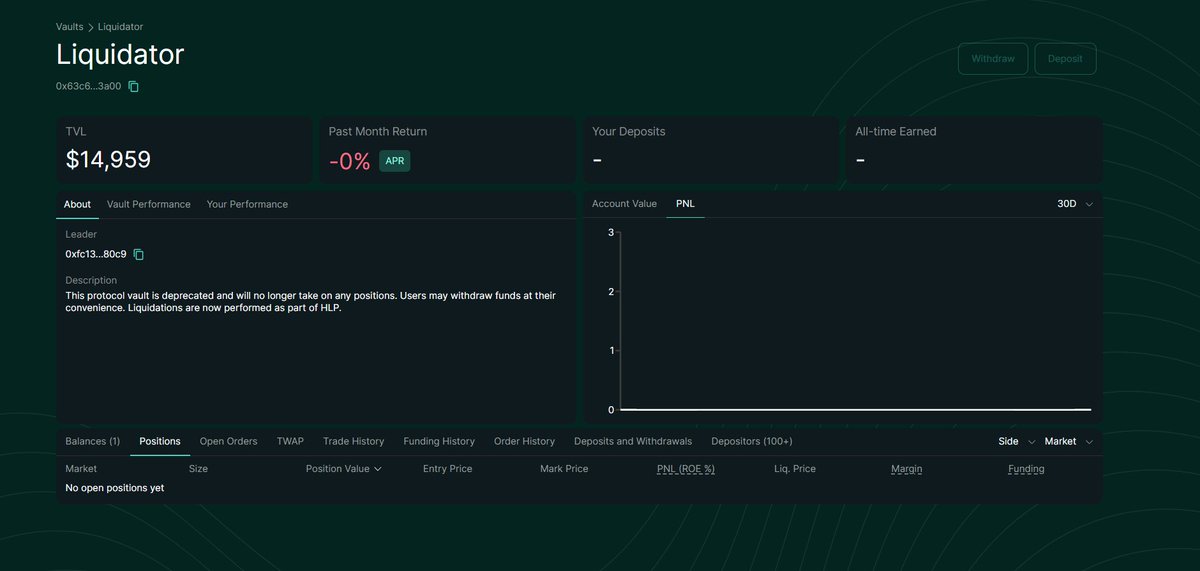Click the Deposit button
1200x571 pixels.
tap(1065, 59)
